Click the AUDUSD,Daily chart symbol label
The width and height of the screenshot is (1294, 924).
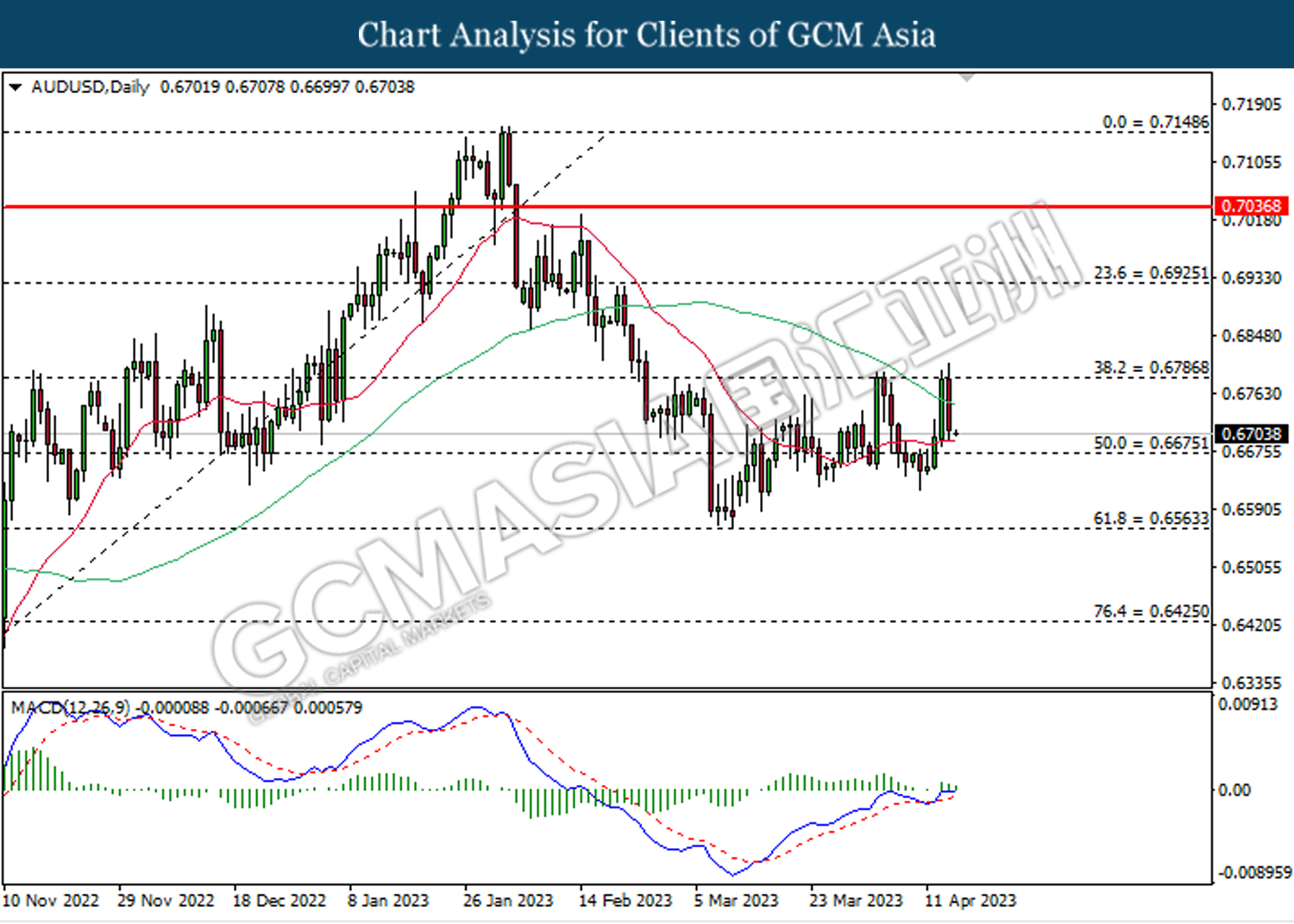91,87
